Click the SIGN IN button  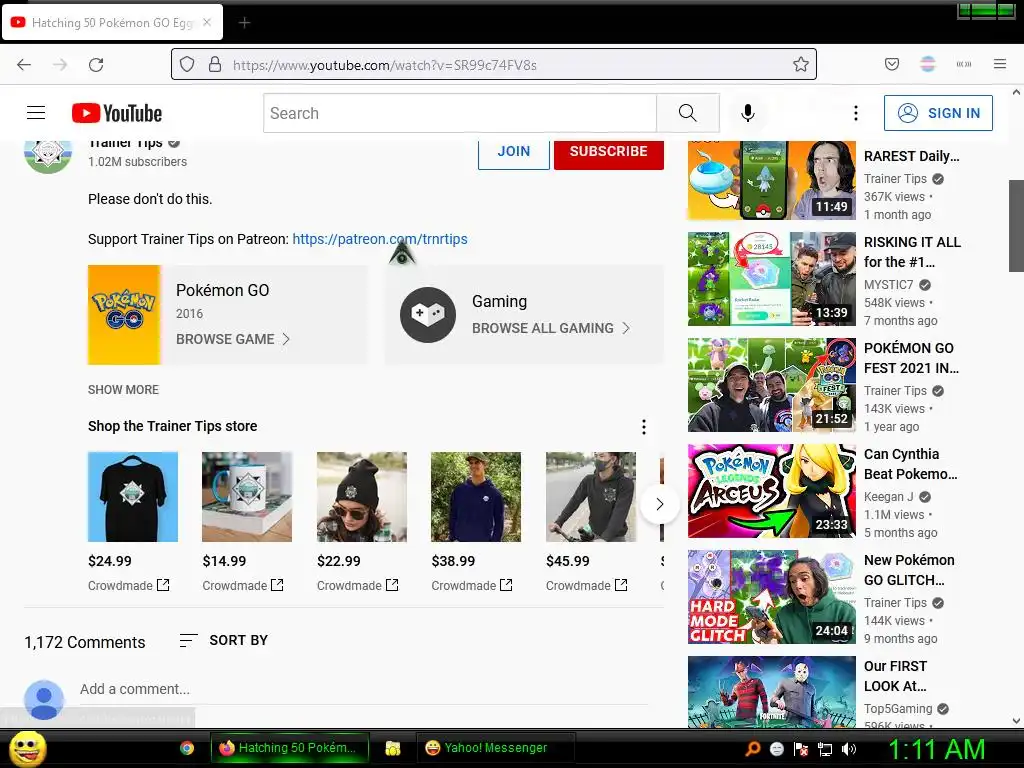pos(938,113)
